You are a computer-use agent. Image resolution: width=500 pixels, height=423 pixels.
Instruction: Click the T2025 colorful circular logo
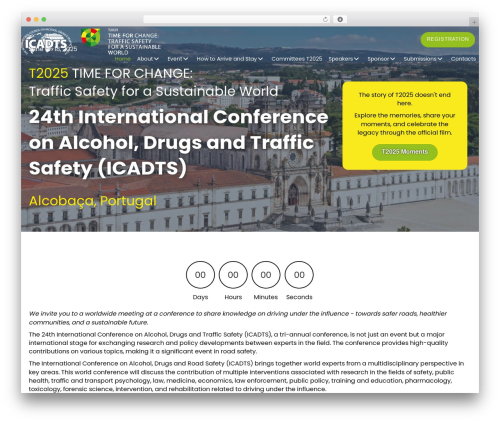pos(91,37)
